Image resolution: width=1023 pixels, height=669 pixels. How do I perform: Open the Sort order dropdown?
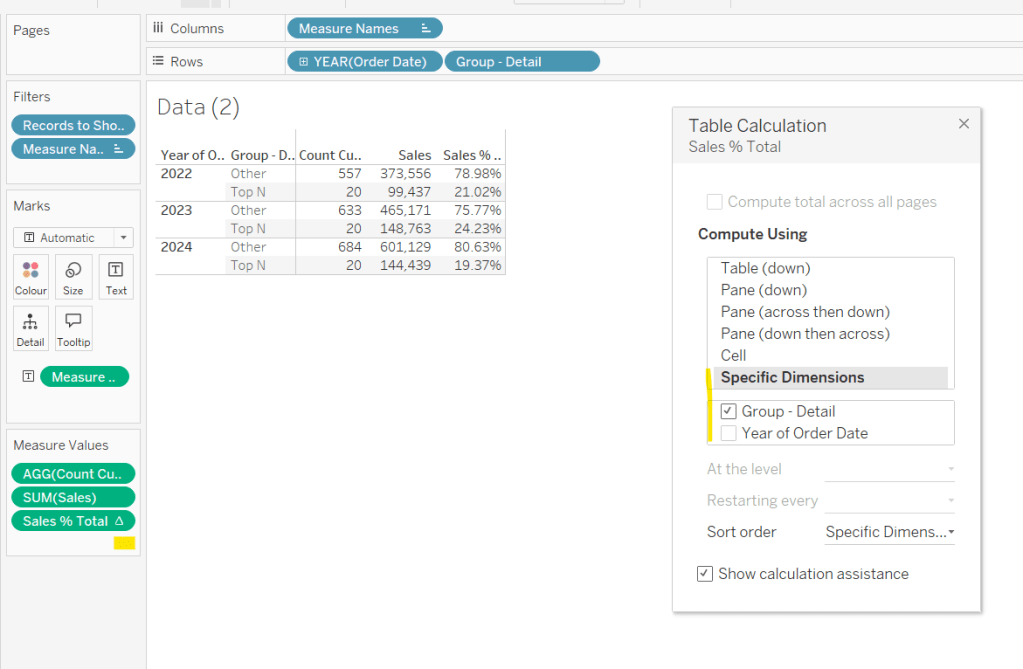coord(889,532)
